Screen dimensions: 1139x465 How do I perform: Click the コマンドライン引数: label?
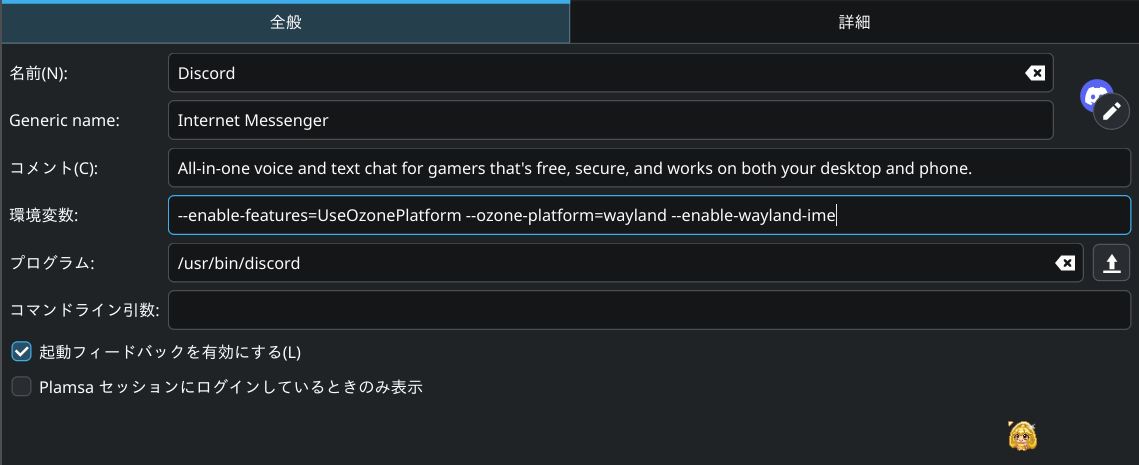point(84,310)
